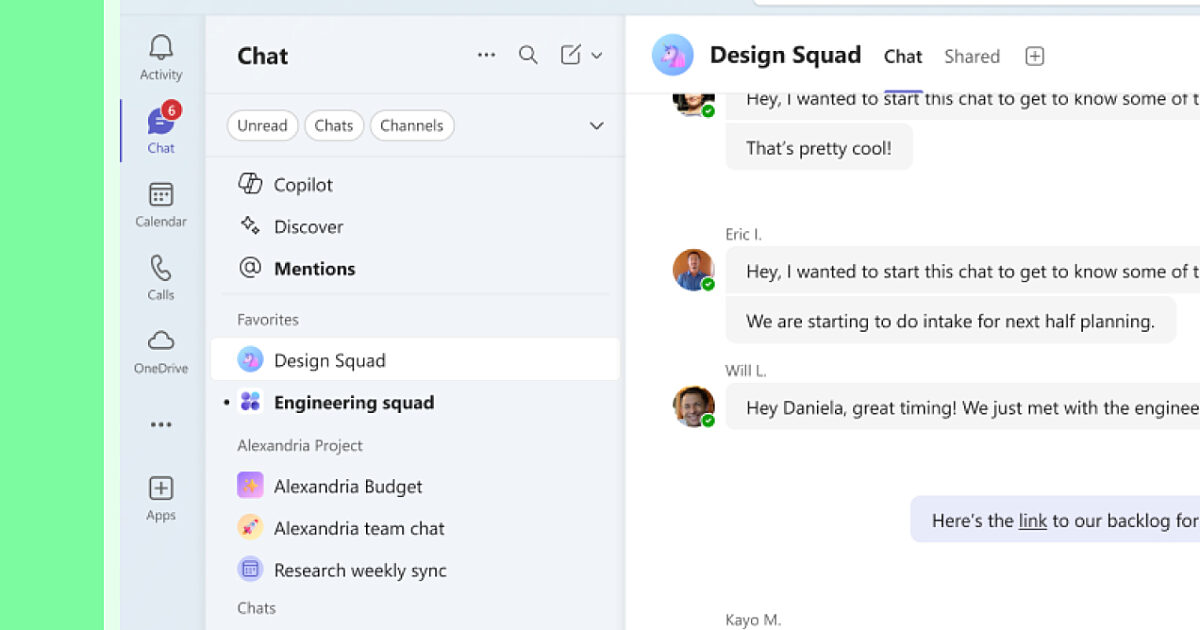Collapse the Alexandria Project section
This screenshot has height=630, width=1200.
pyautogui.click(x=300, y=446)
